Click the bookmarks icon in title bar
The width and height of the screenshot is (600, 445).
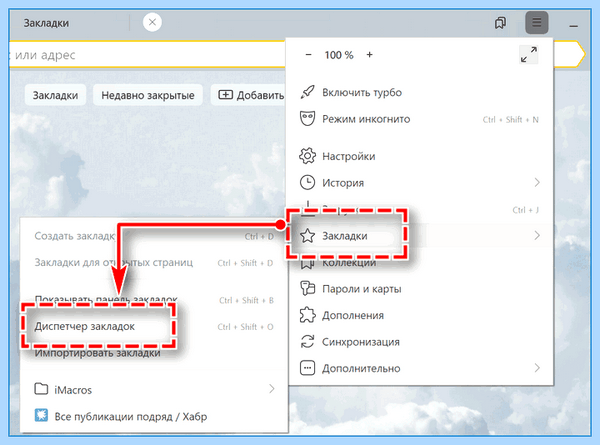point(501,23)
